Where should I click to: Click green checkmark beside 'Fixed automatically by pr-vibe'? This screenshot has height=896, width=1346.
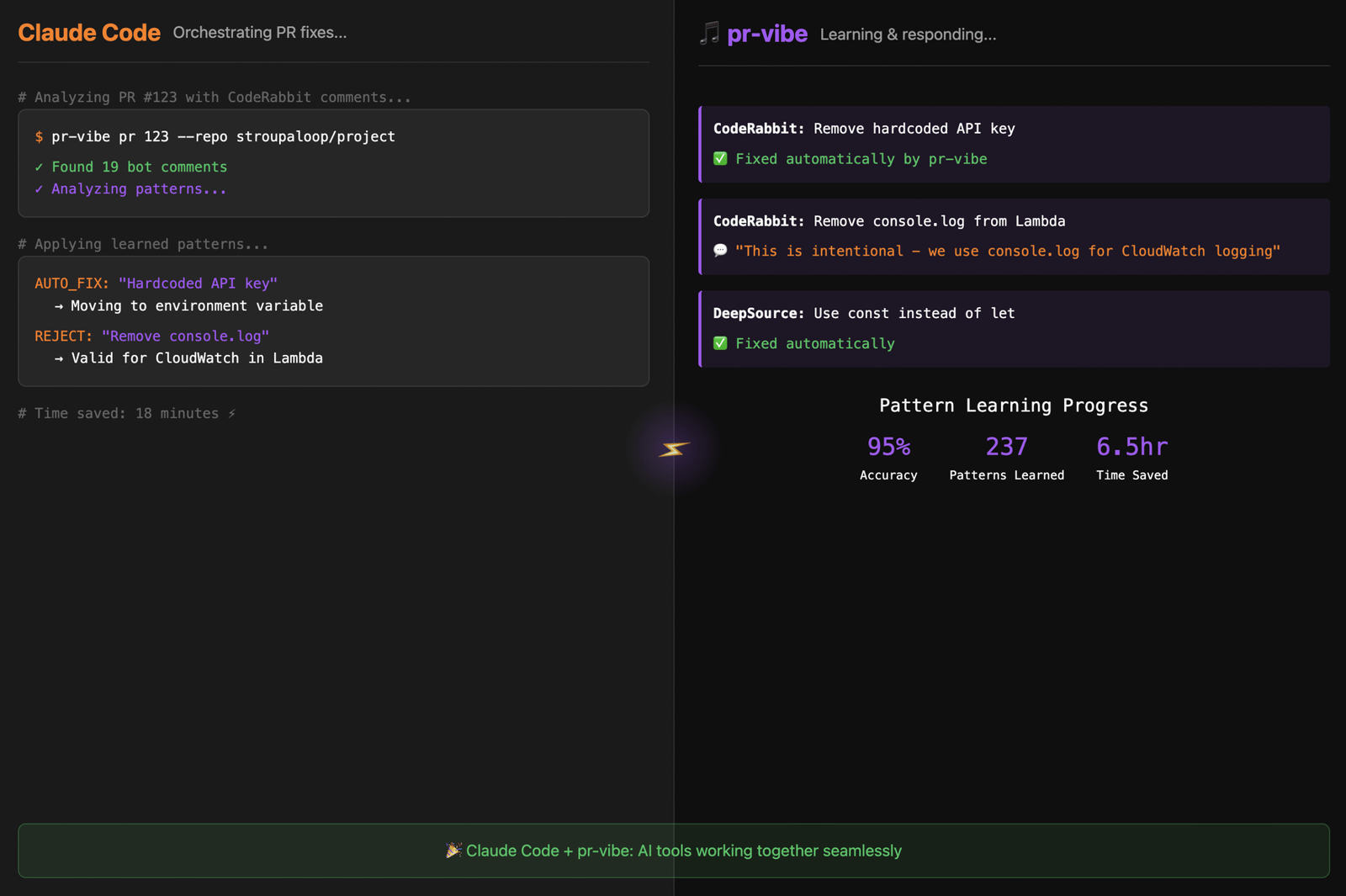720,159
